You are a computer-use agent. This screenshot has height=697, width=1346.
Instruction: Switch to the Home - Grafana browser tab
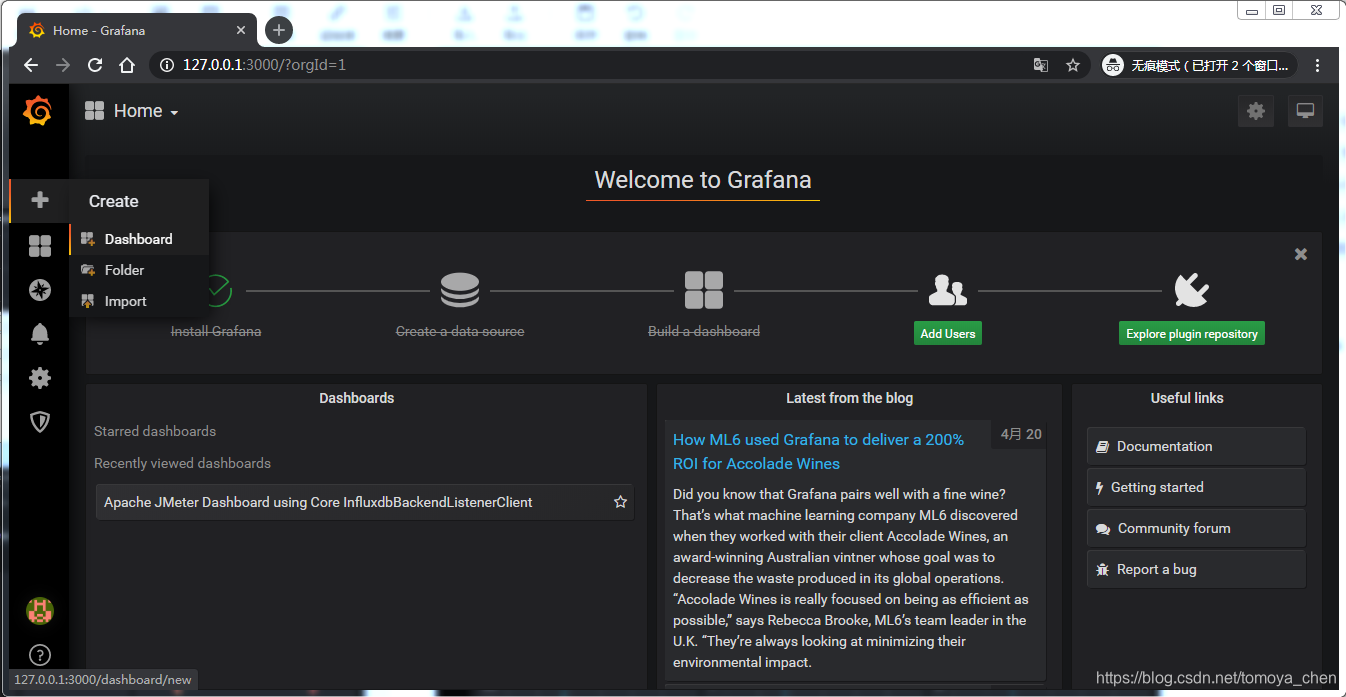click(135, 31)
